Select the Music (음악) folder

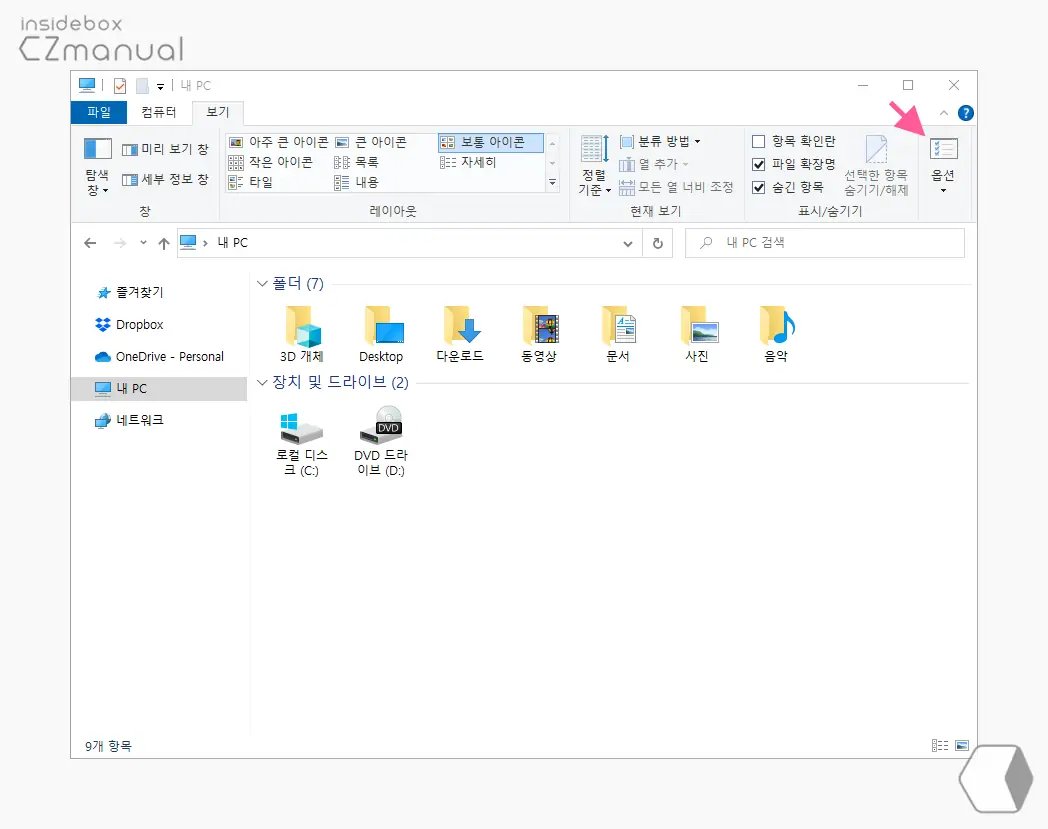pyautogui.click(x=776, y=334)
